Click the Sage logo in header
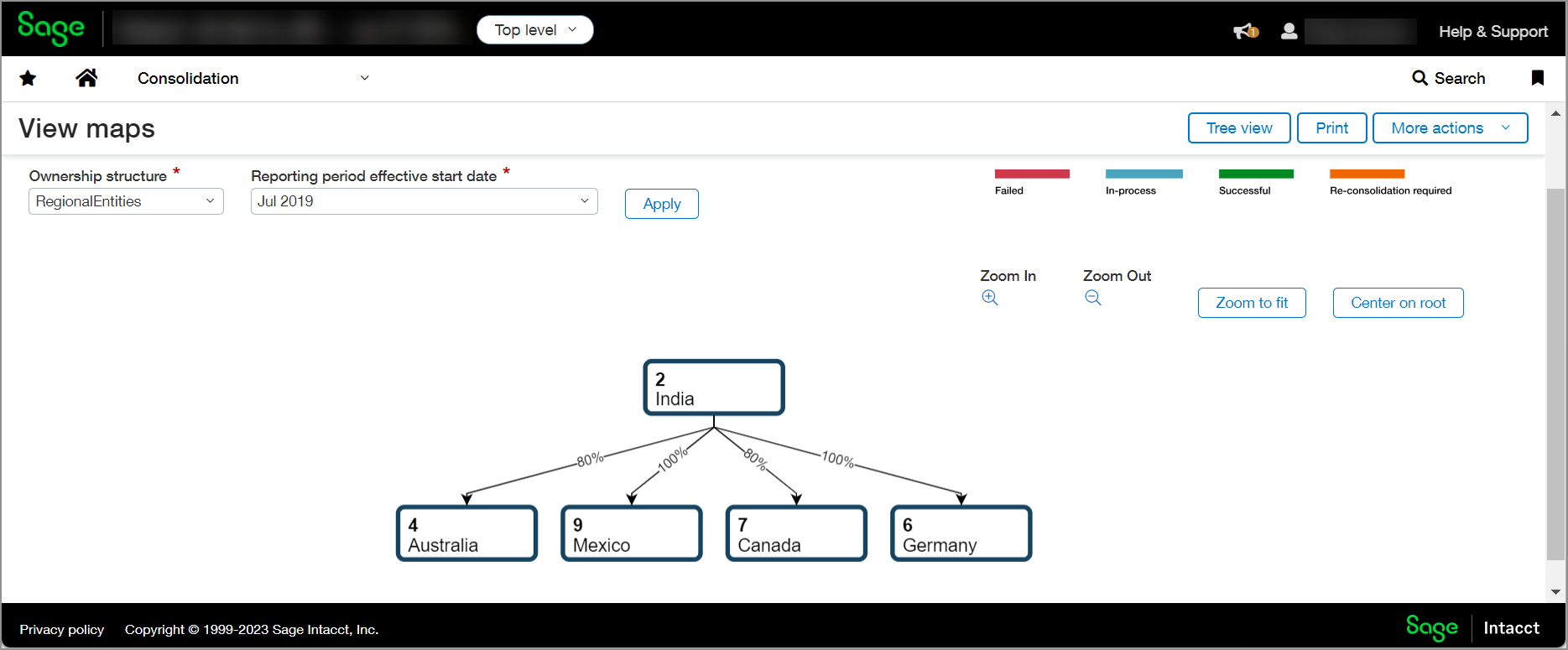This screenshot has width=1568, height=650. pyautogui.click(x=50, y=29)
